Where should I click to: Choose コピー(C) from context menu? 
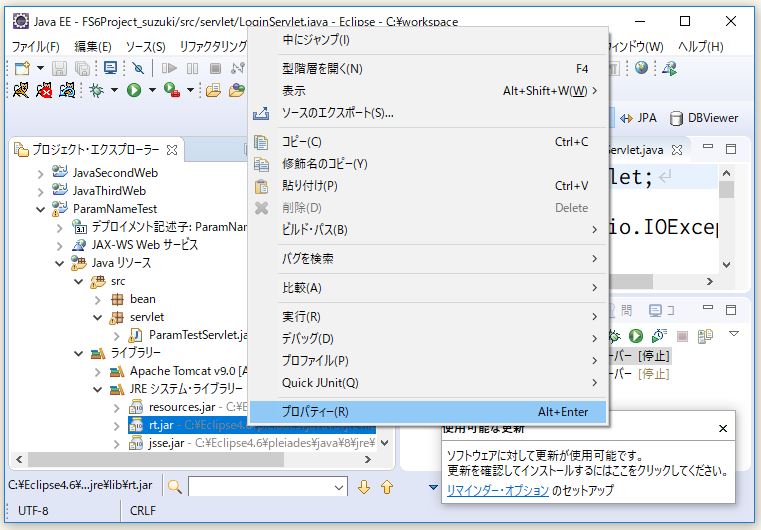(428, 142)
